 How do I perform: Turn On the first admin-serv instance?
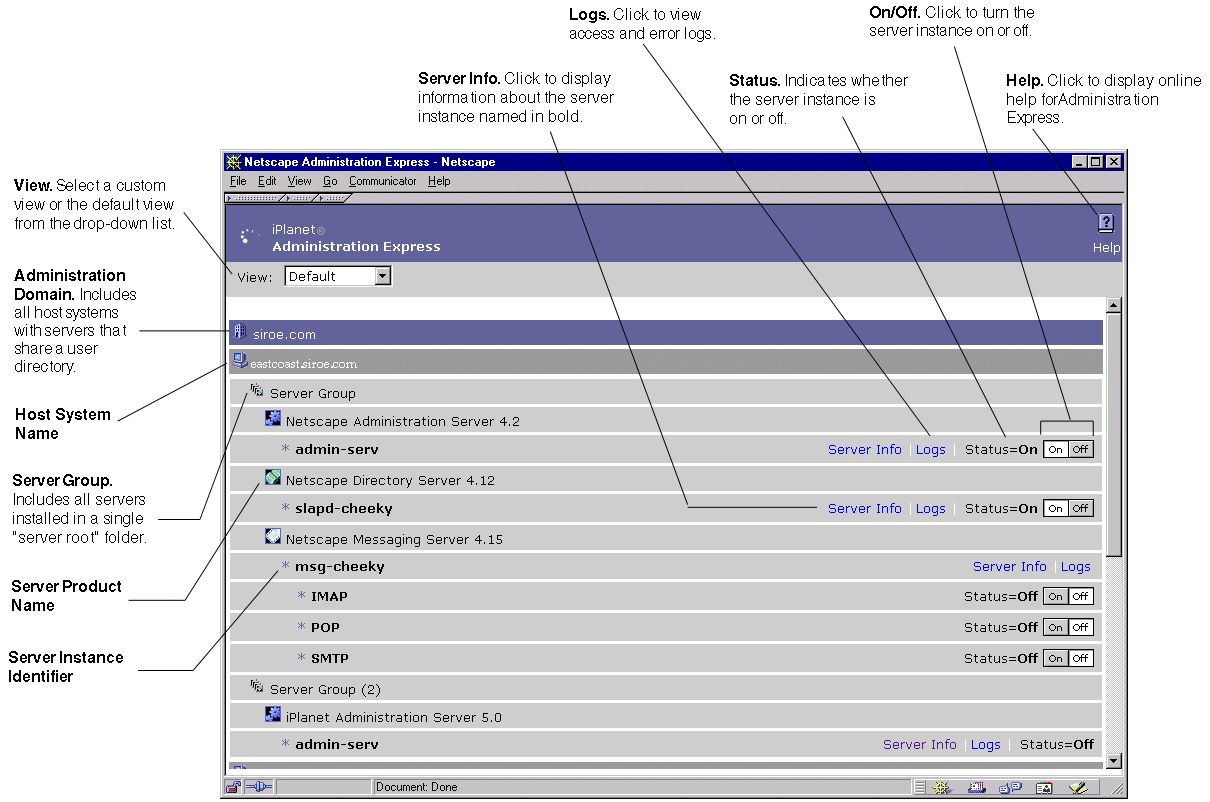pos(1056,450)
